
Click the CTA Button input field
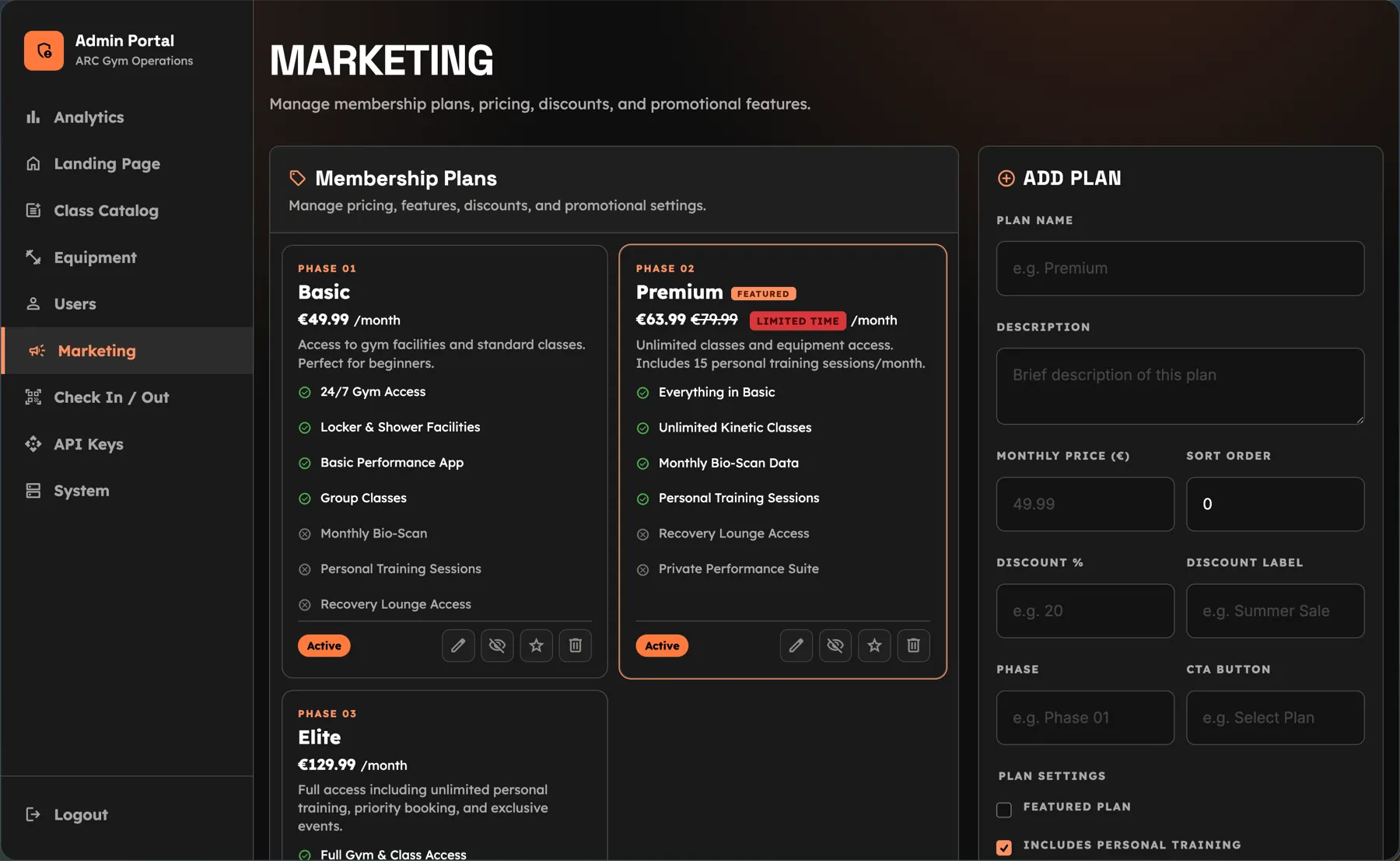coord(1275,718)
